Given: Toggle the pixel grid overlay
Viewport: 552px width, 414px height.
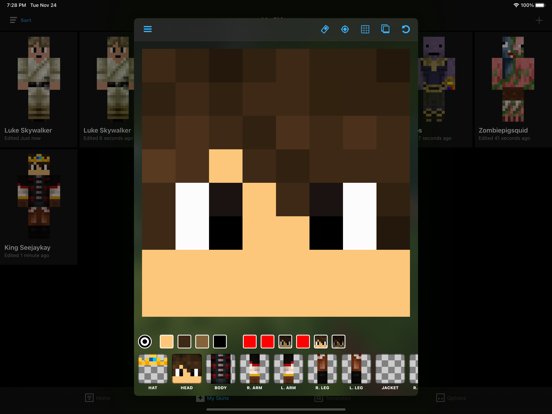Looking at the screenshot, I should (365, 29).
